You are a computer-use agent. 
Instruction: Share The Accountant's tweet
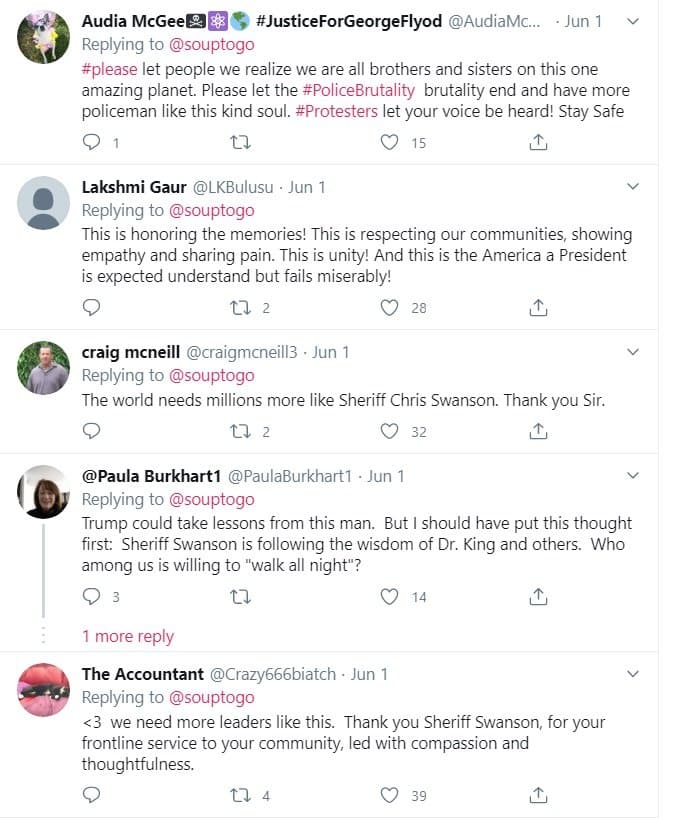coord(538,795)
